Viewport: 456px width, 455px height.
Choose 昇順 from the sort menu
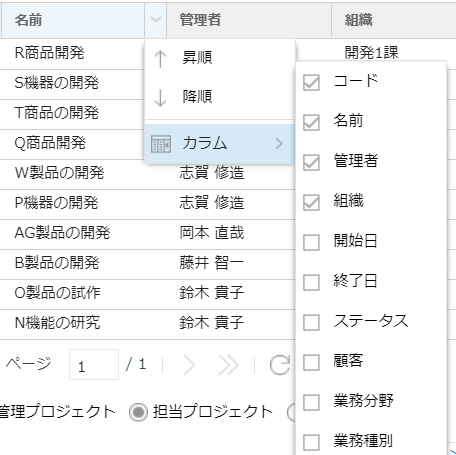coord(197,58)
